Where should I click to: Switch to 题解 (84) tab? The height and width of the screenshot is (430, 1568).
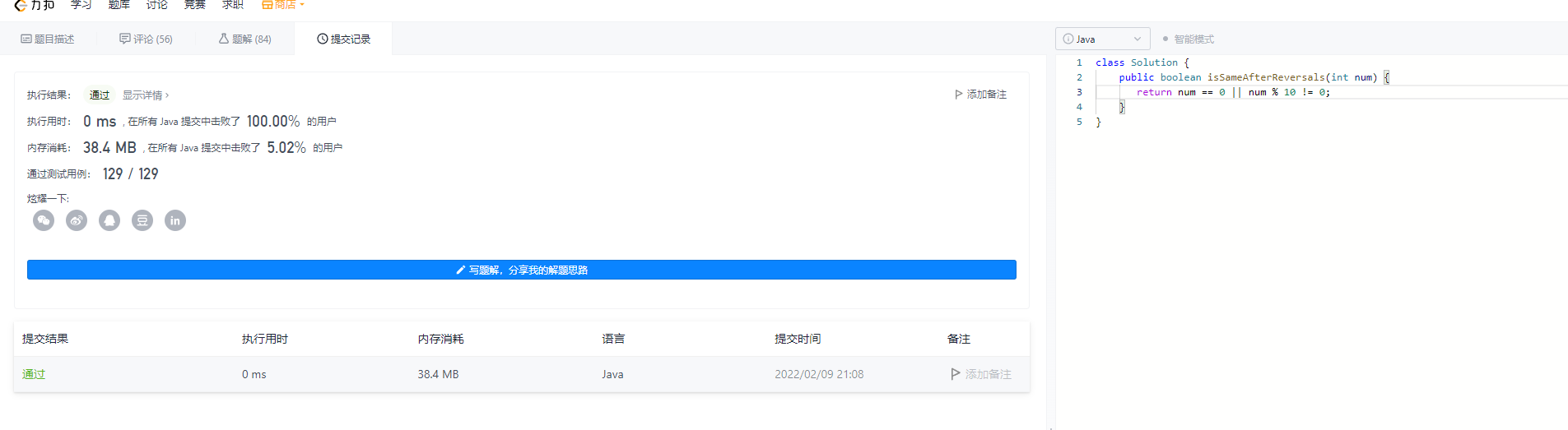244,39
